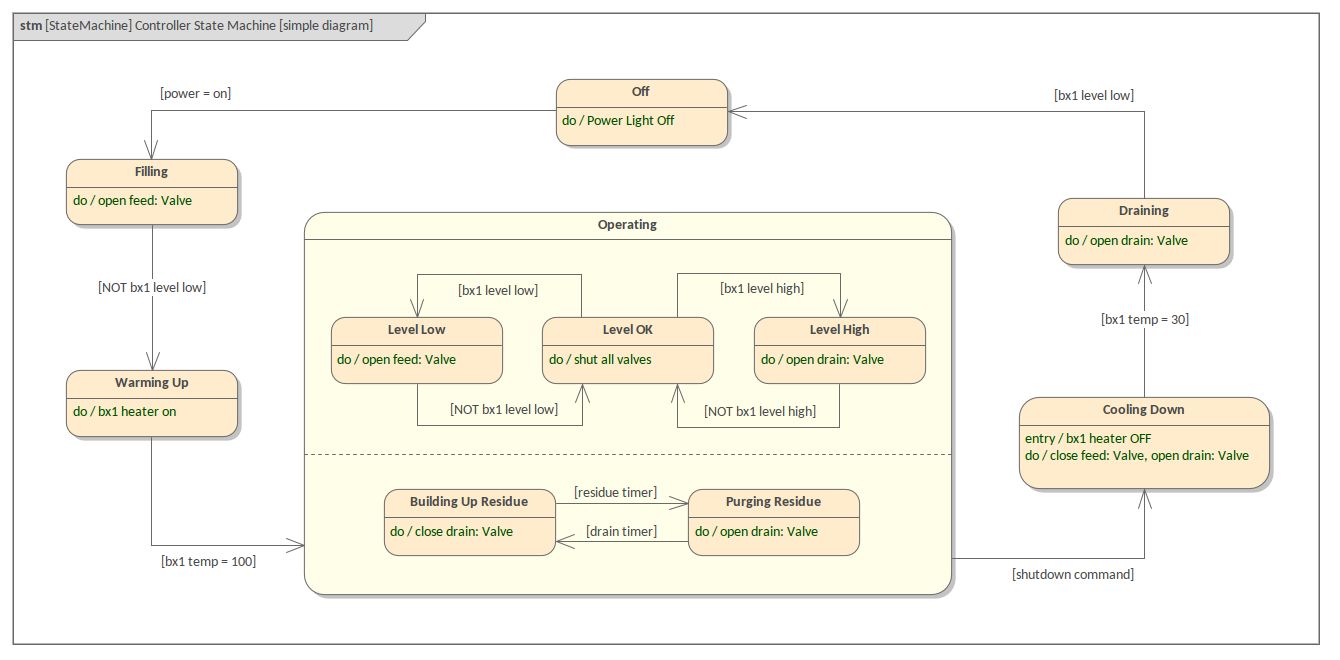
Task: Click the [drain timer] transition label
Action: pos(621,532)
